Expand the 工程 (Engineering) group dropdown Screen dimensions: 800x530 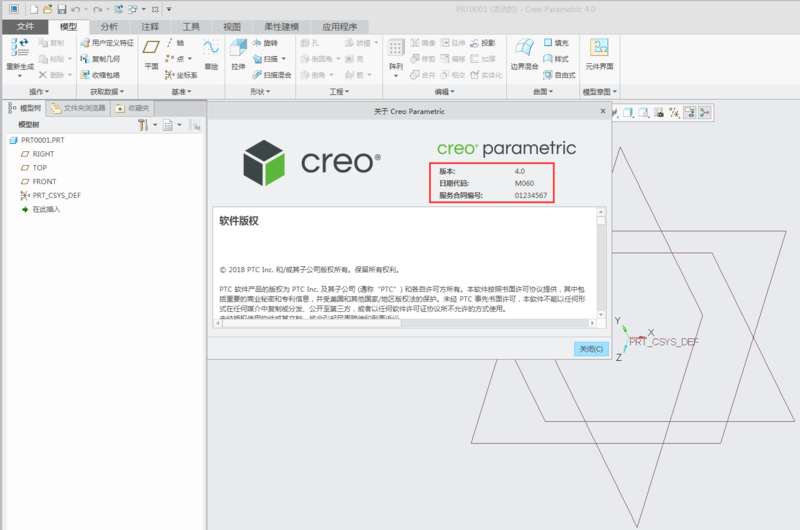pyautogui.click(x=339, y=91)
